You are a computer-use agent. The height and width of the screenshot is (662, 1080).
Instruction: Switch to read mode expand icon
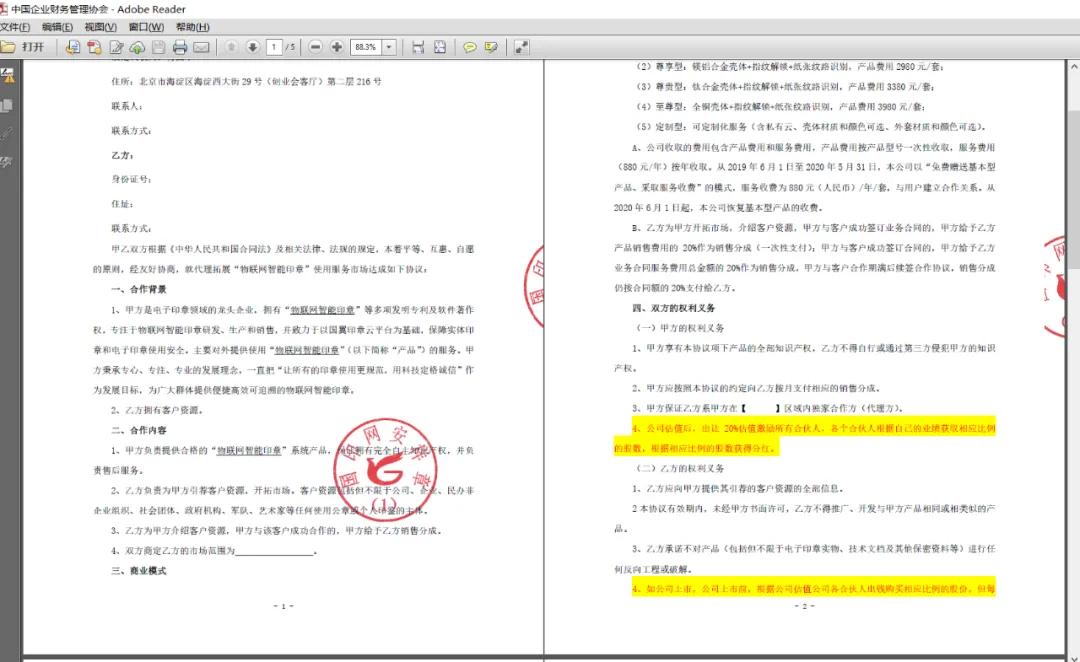[x=521, y=47]
